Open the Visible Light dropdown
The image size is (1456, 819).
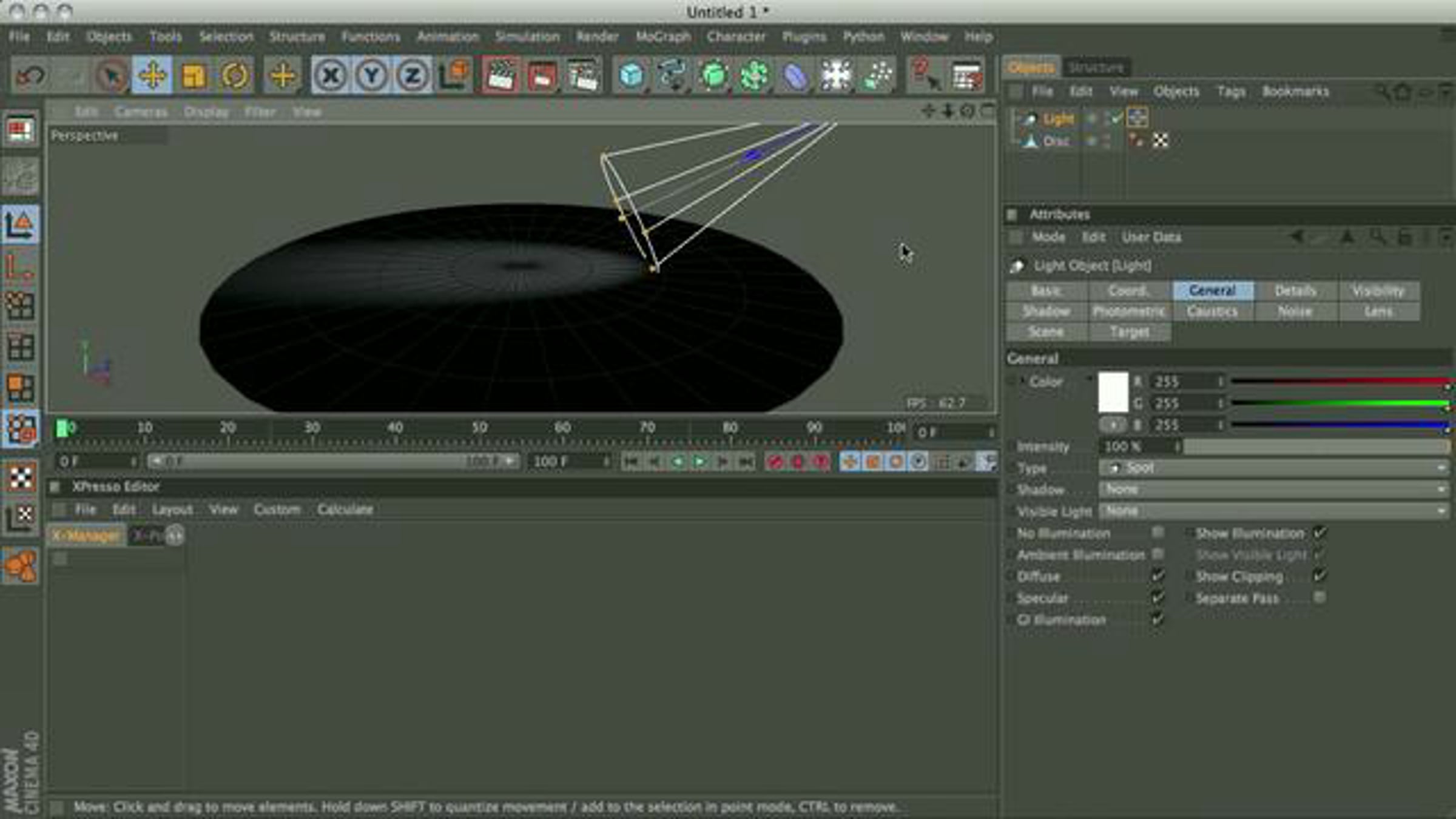[1274, 511]
